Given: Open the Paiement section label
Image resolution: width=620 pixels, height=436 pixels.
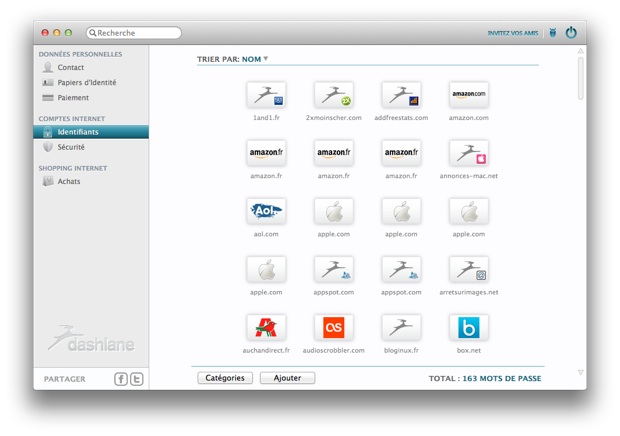Looking at the screenshot, I should 73,98.
